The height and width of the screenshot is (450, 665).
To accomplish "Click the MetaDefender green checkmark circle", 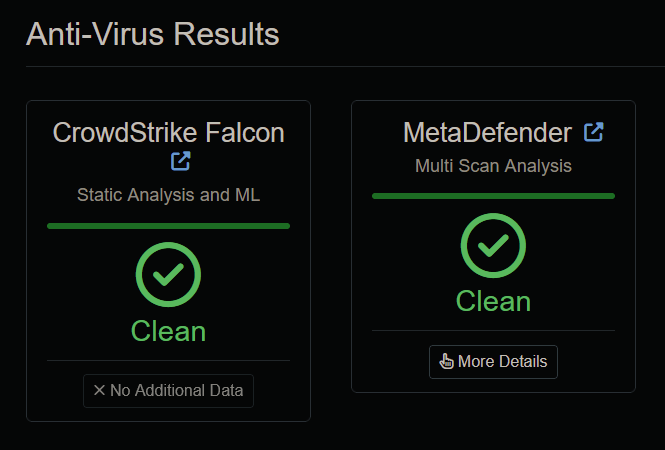I will point(493,245).
